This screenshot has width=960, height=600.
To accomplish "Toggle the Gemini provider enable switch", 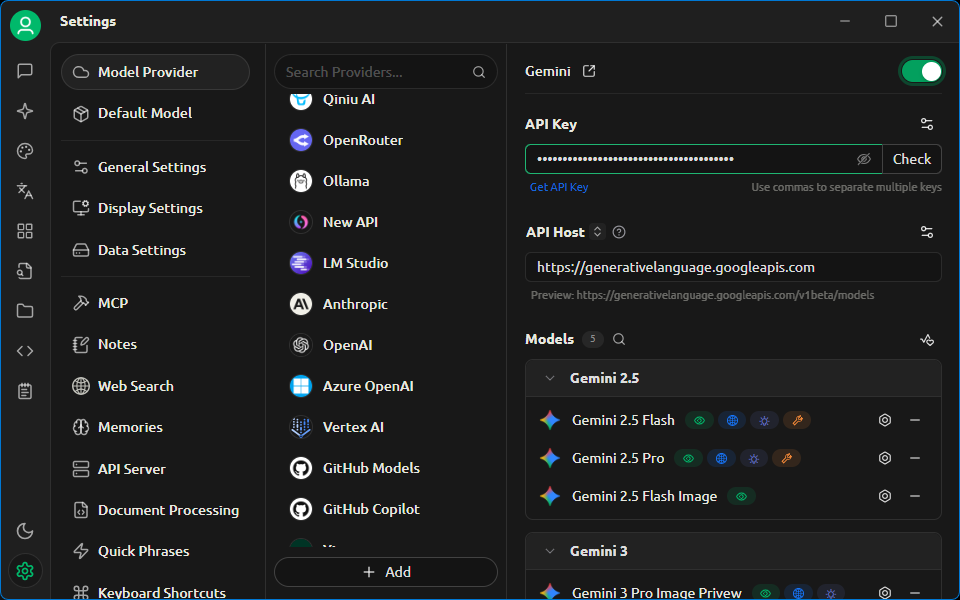I will click(x=921, y=71).
